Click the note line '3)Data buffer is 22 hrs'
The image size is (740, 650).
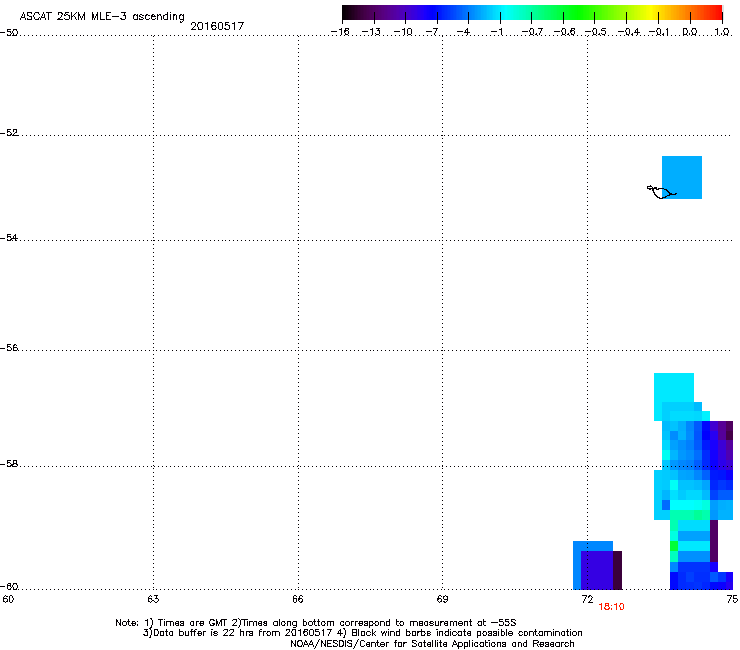coord(362,633)
